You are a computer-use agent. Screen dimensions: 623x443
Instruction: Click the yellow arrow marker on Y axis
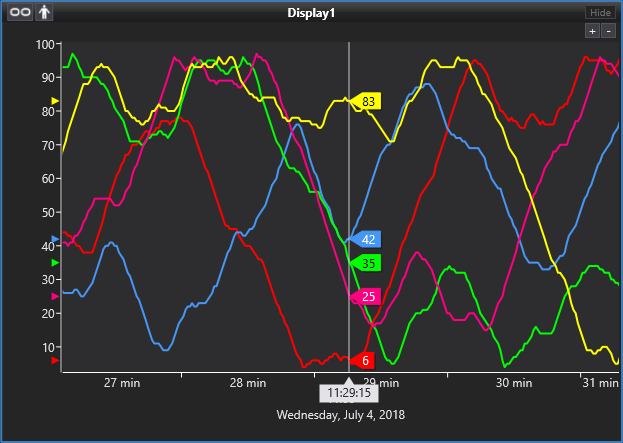coord(56,101)
